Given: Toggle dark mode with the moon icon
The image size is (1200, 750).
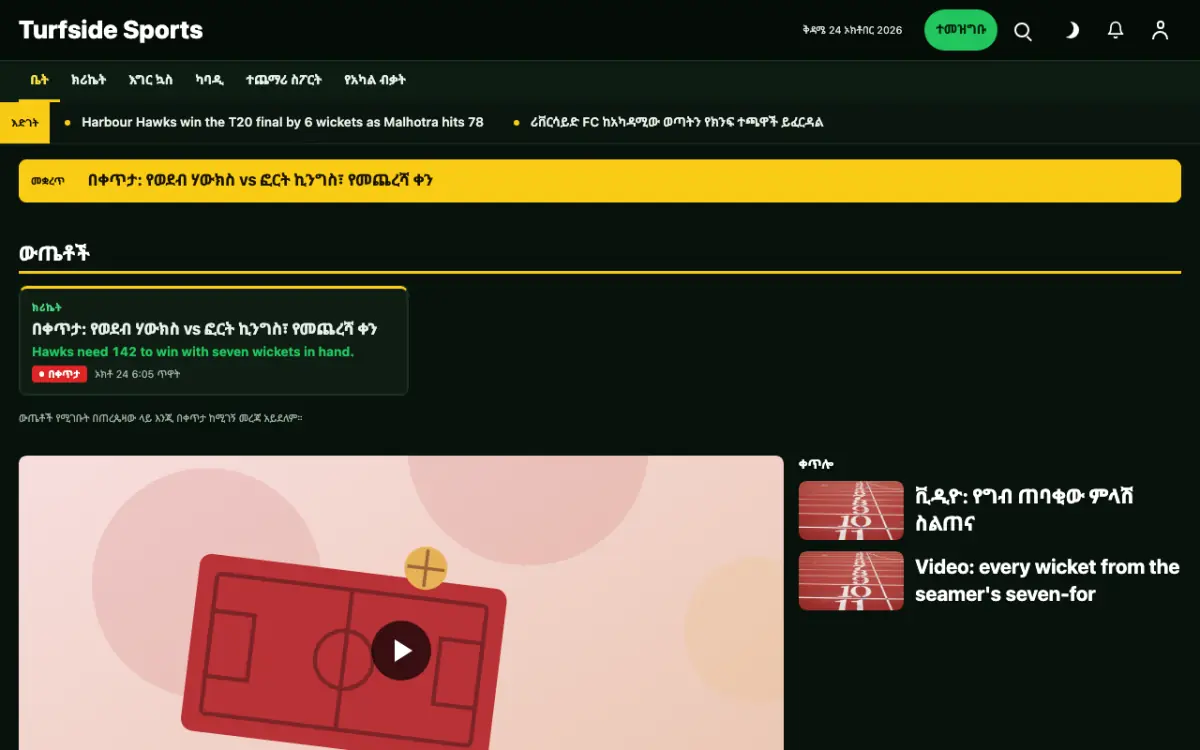Looking at the screenshot, I should (x=1070, y=31).
